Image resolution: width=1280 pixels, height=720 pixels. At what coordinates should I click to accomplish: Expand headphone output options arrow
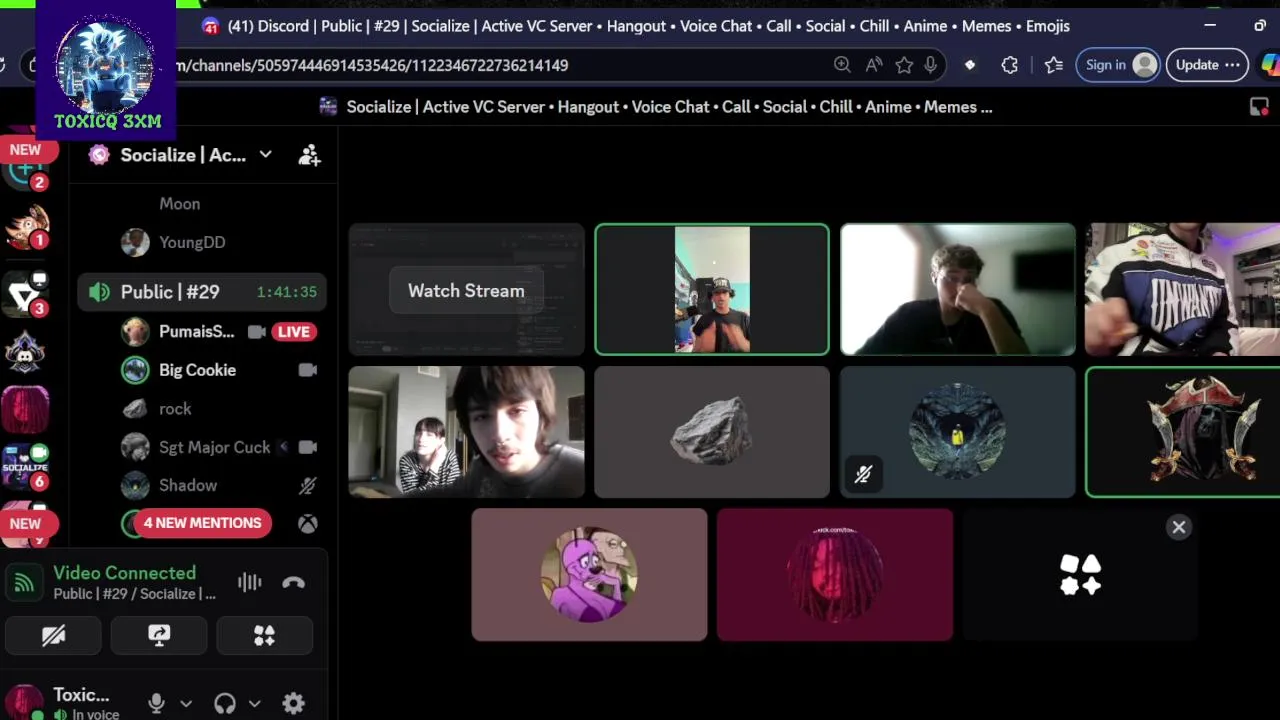(254, 703)
